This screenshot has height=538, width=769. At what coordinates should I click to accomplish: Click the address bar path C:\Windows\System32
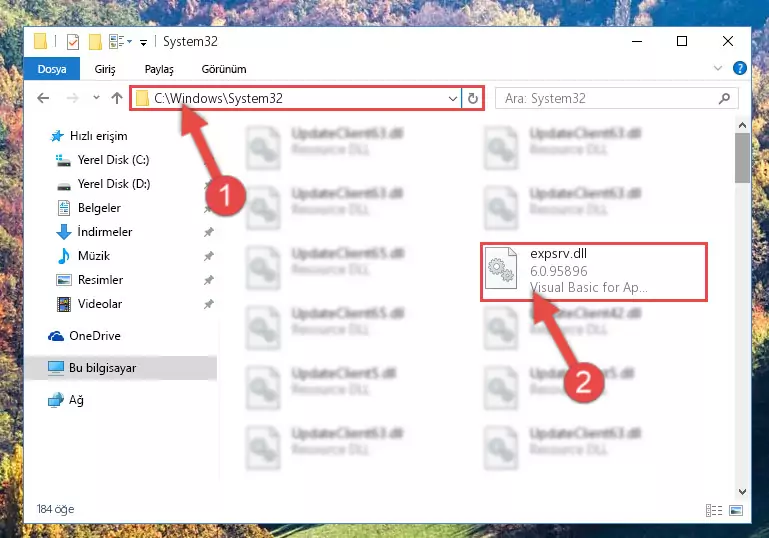click(x=218, y=99)
